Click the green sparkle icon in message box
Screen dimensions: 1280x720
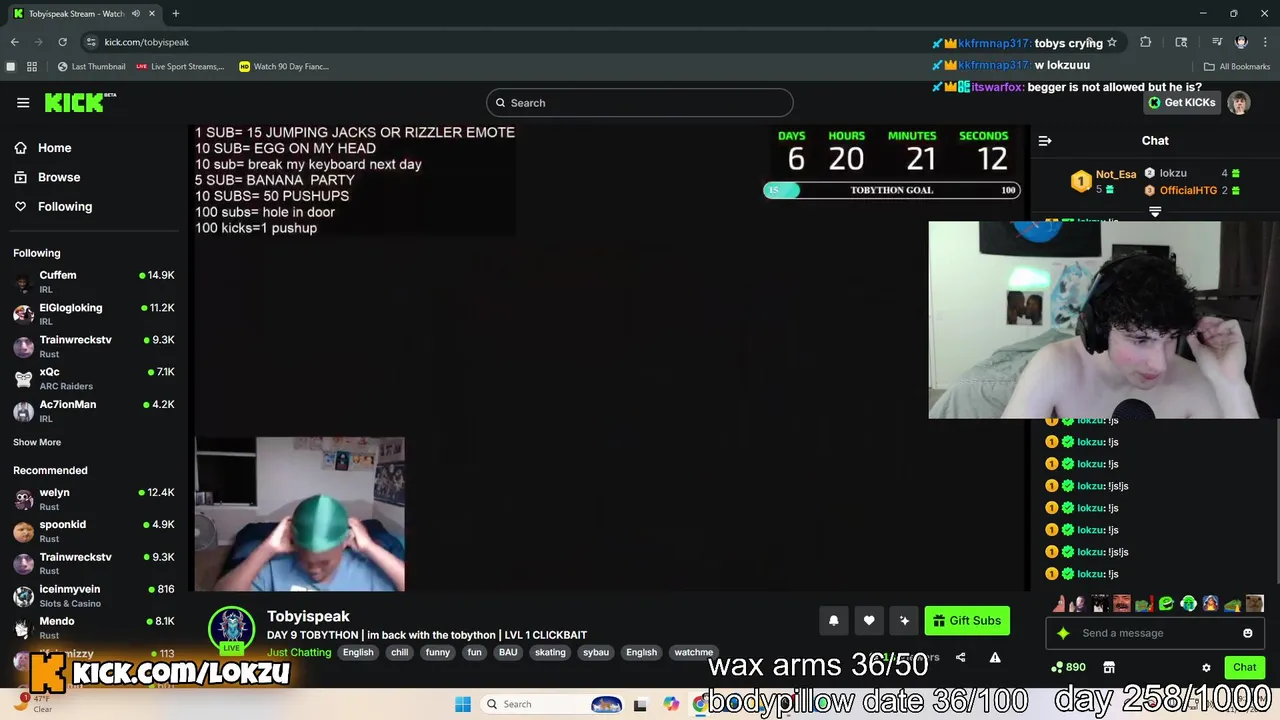click(1063, 633)
